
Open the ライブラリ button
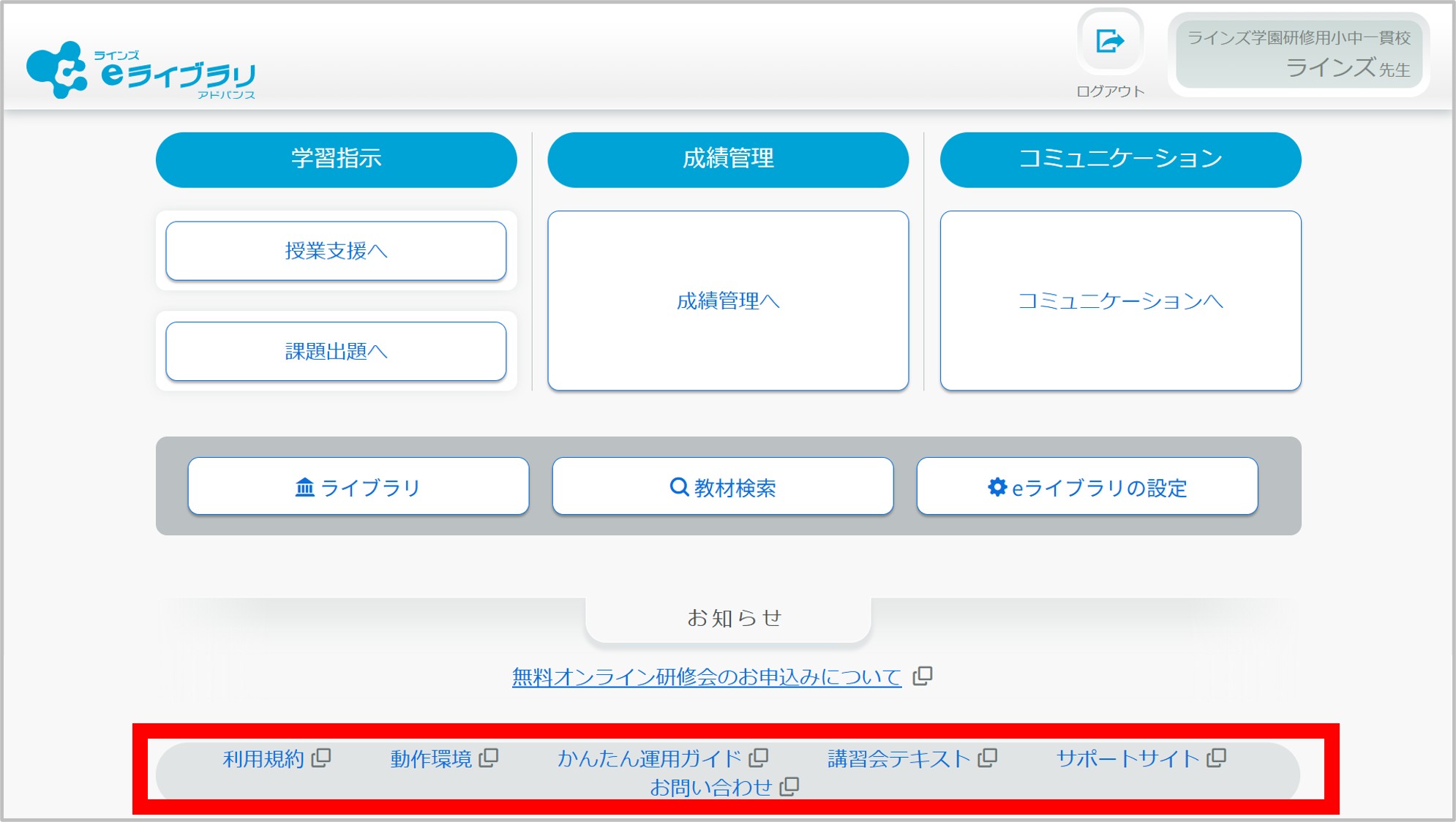click(358, 486)
